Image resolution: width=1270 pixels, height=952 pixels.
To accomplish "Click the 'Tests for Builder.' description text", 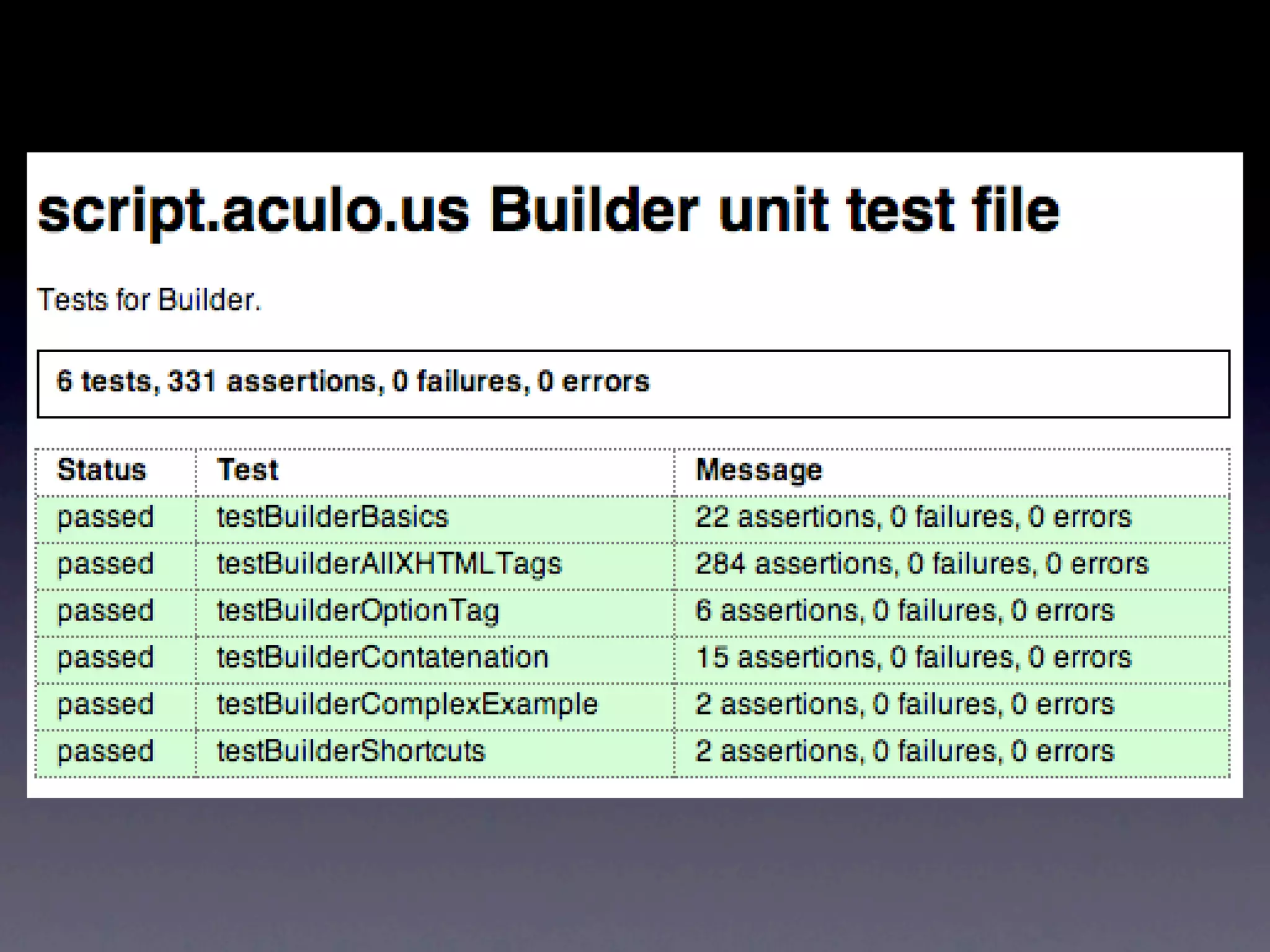I will coord(149,300).
